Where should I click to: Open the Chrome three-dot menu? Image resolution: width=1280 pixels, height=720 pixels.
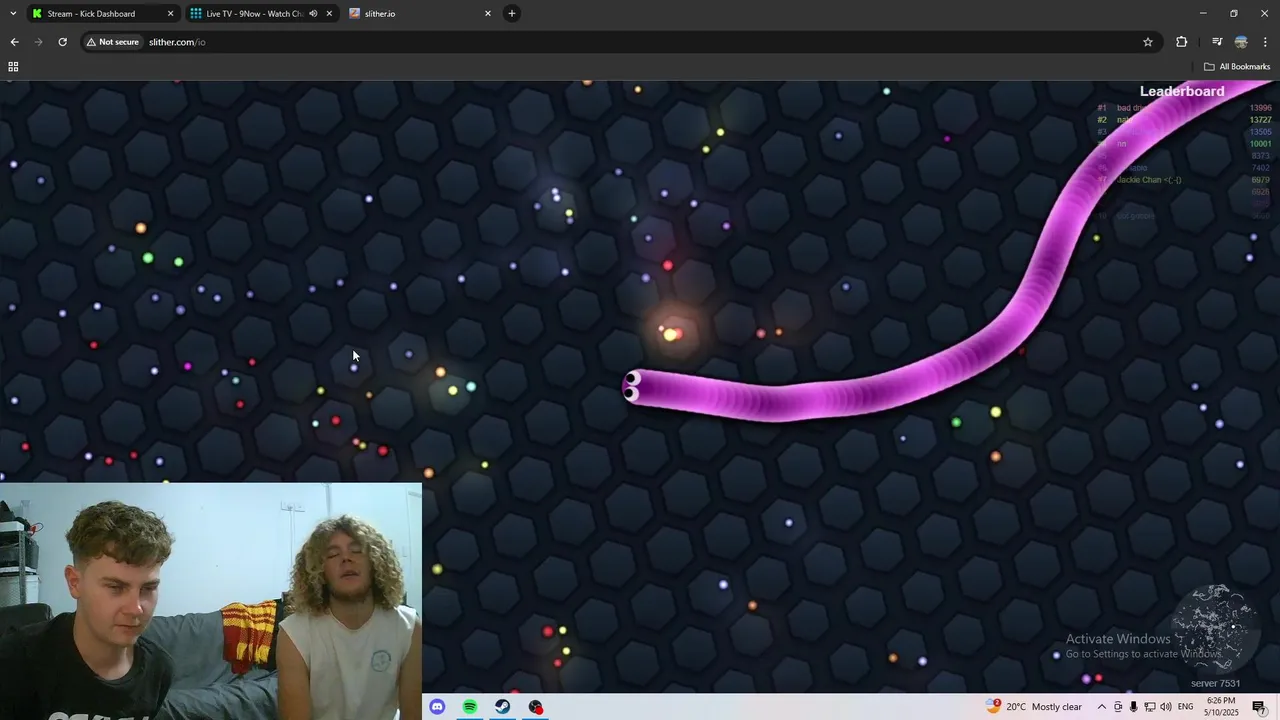[x=1265, y=42]
